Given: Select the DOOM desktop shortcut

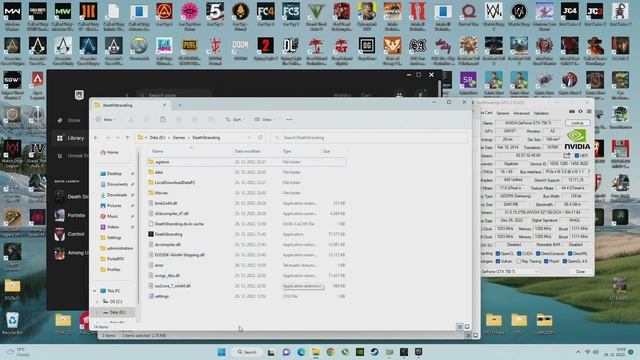Looking at the screenshot, I should [240, 49].
